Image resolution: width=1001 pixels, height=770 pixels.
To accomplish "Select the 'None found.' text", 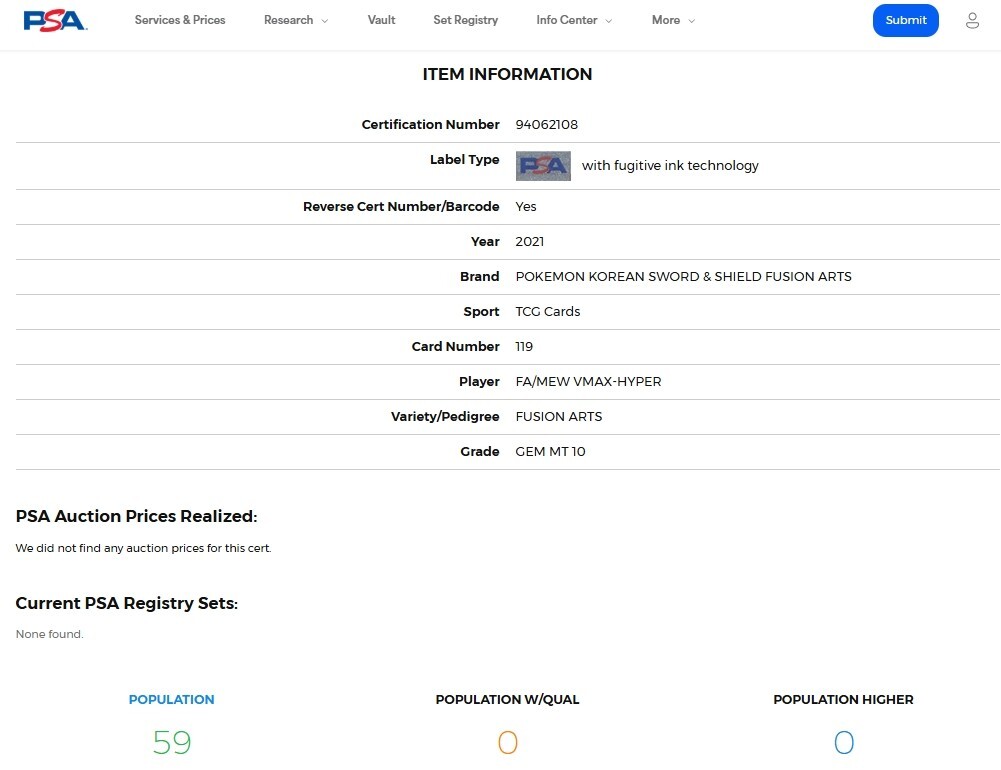I will (49, 634).
